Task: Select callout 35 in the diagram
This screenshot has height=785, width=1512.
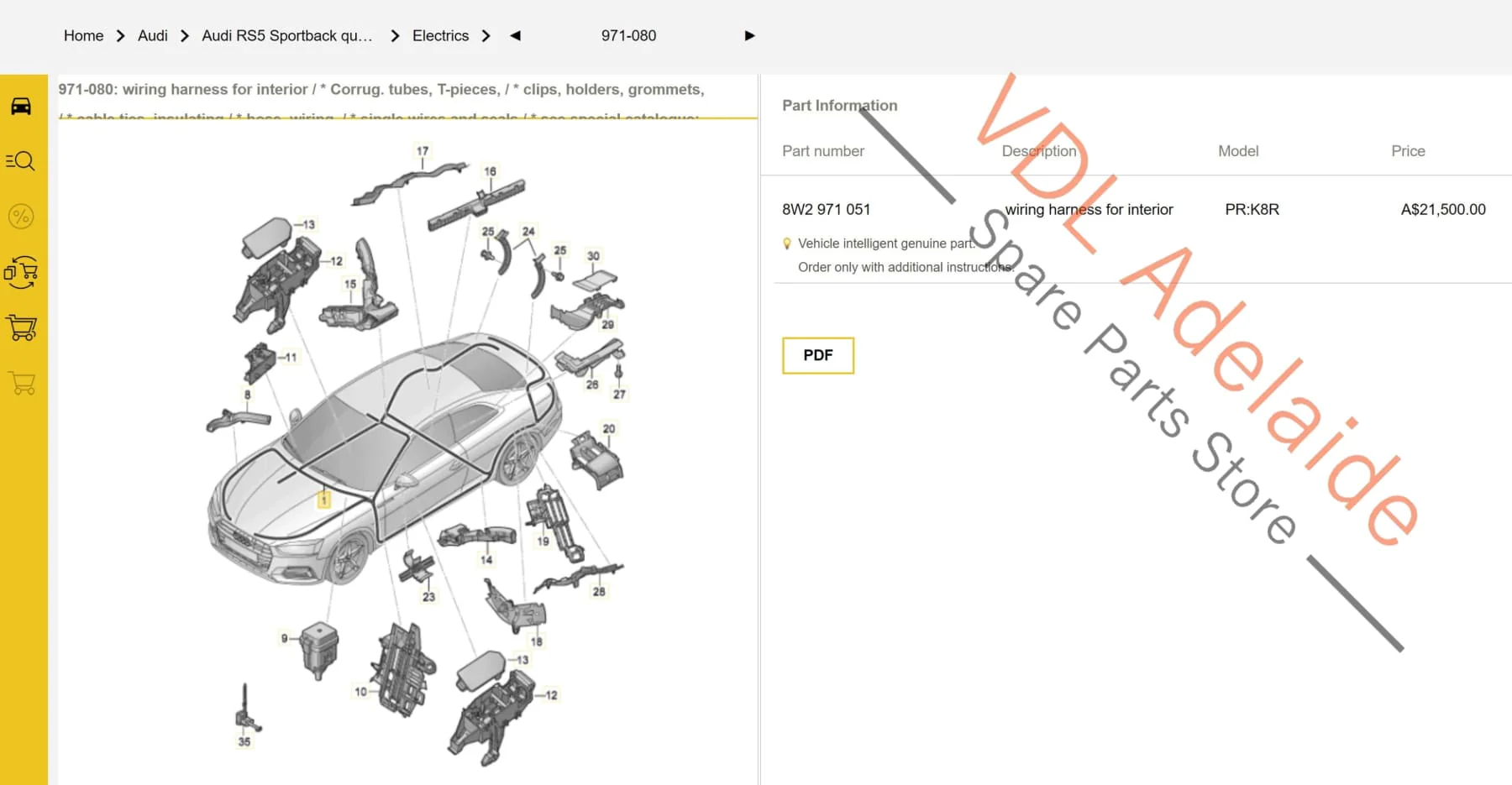Action: pyautogui.click(x=244, y=741)
